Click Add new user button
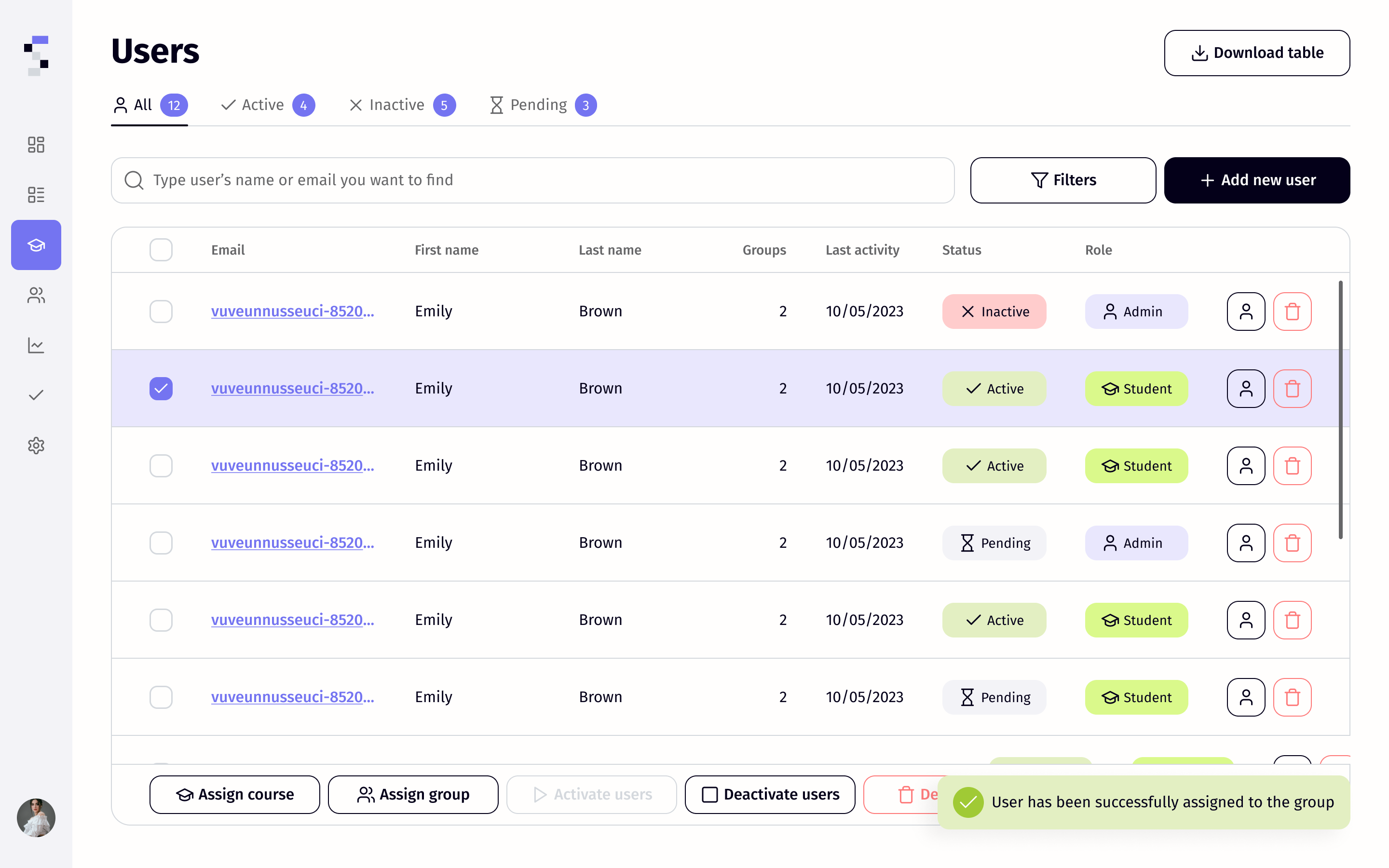 (x=1256, y=180)
